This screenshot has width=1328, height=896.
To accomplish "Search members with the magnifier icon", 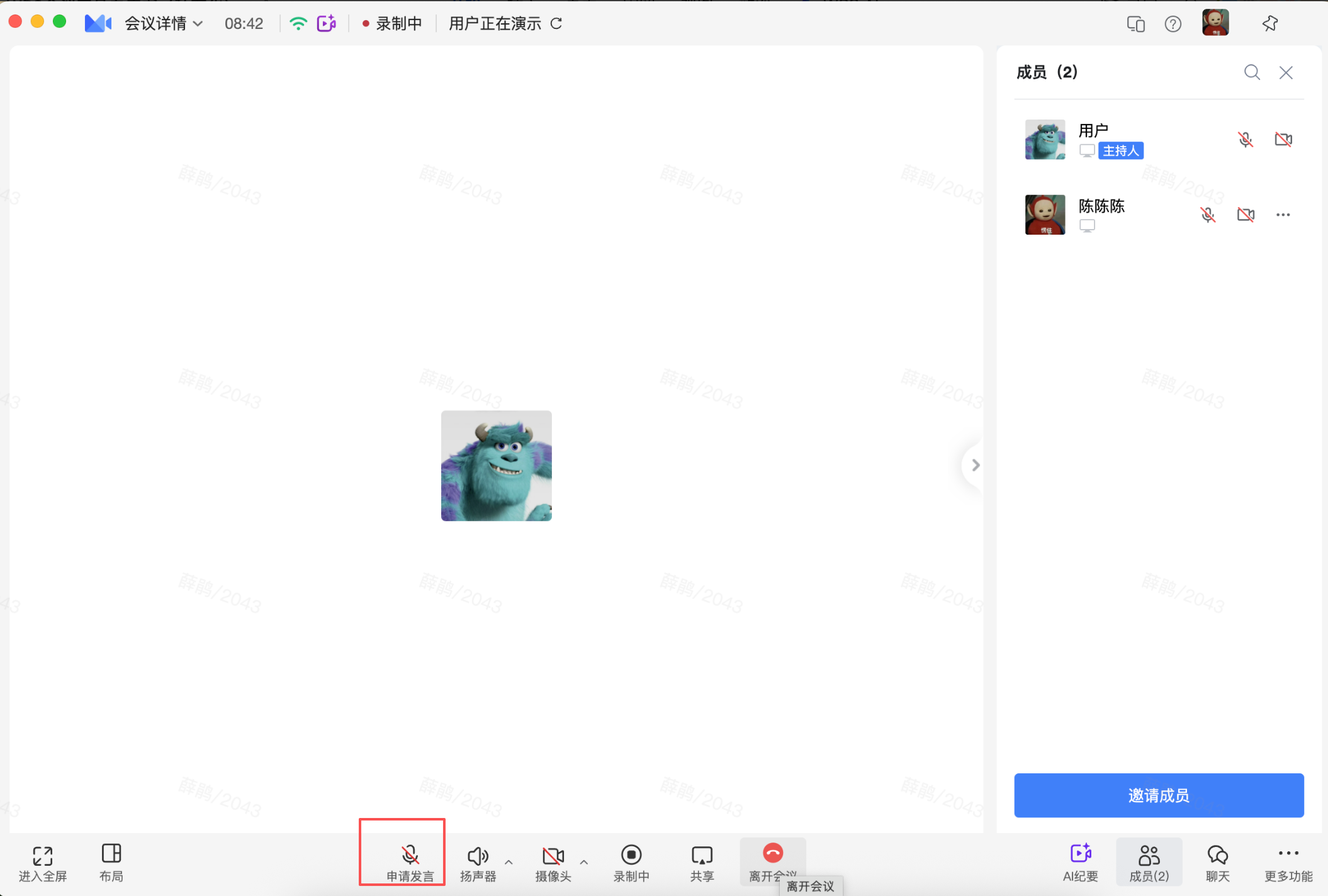I will (1252, 72).
